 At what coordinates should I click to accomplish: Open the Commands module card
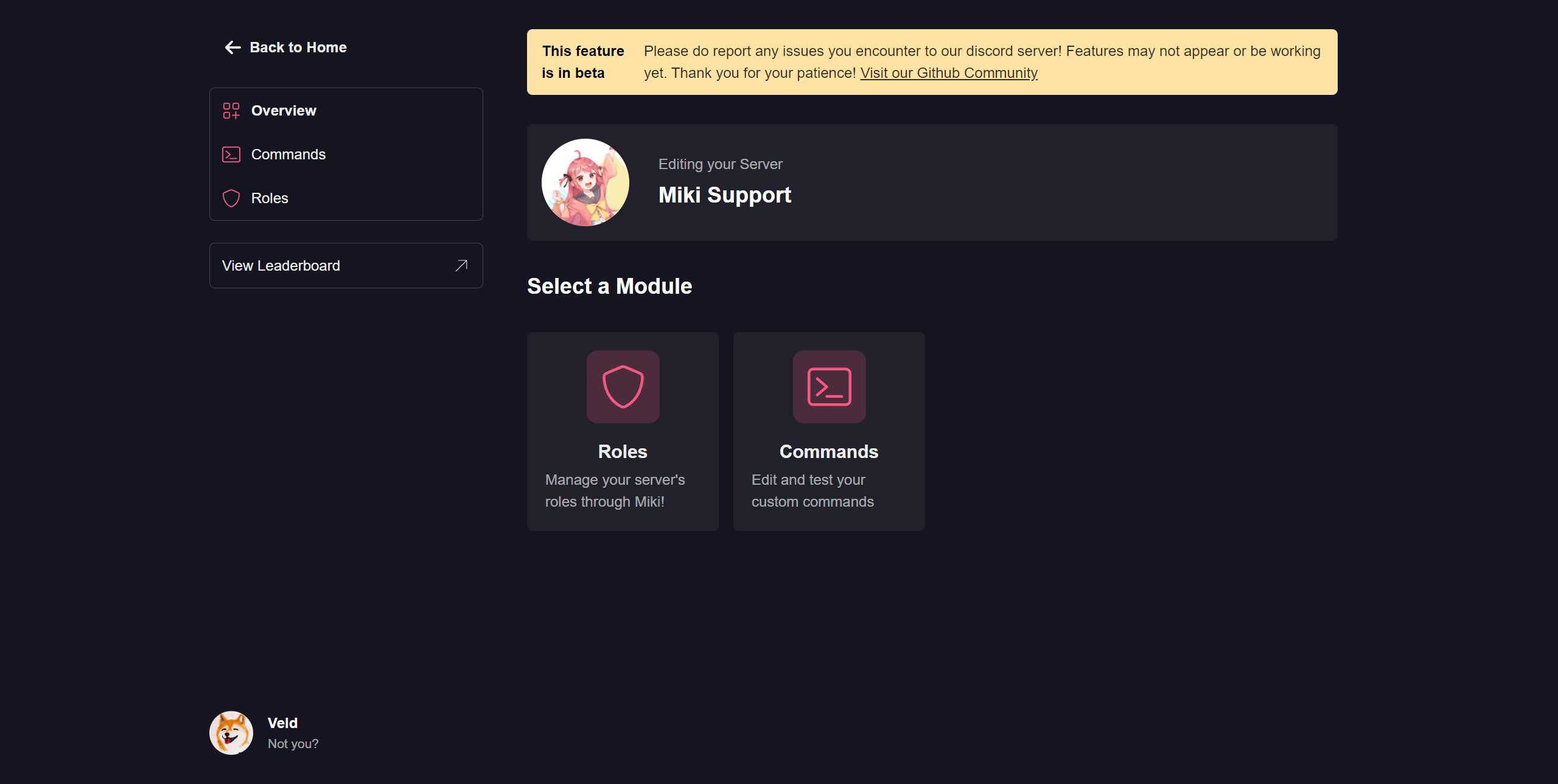point(829,431)
